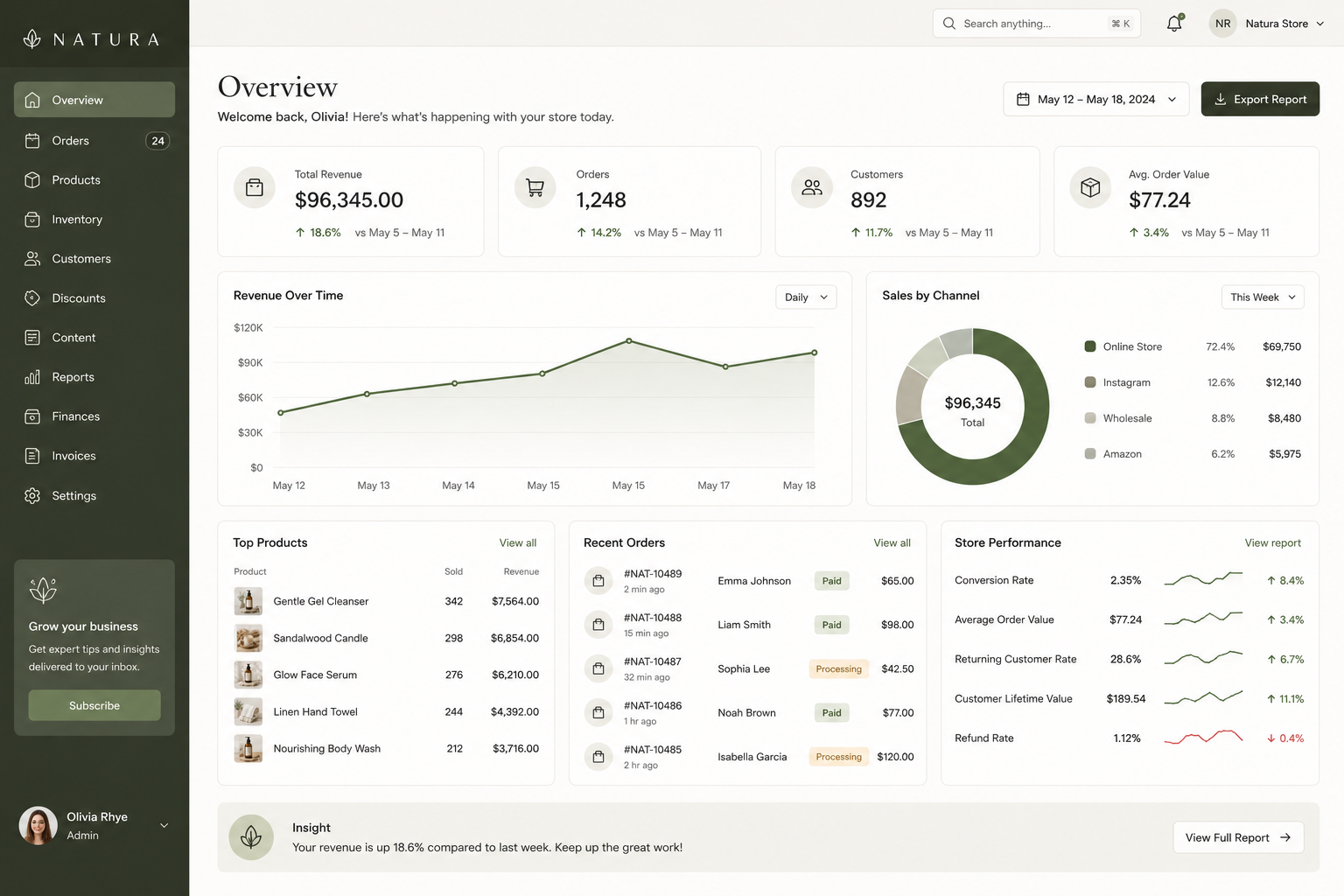This screenshot has height=896, width=1344.
Task: Click the shopping cart icon on Orders card
Action: point(535,187)
